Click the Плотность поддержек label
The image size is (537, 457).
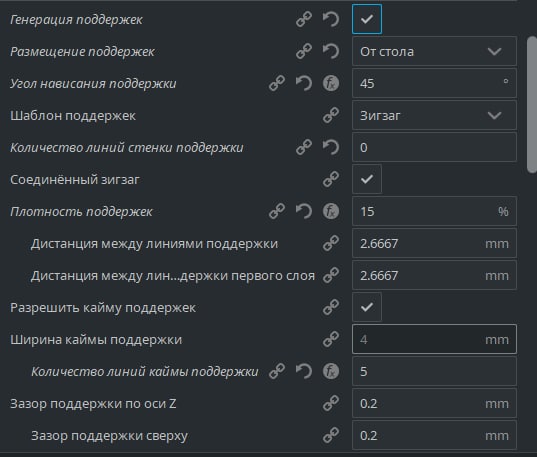tap(81, 212)
